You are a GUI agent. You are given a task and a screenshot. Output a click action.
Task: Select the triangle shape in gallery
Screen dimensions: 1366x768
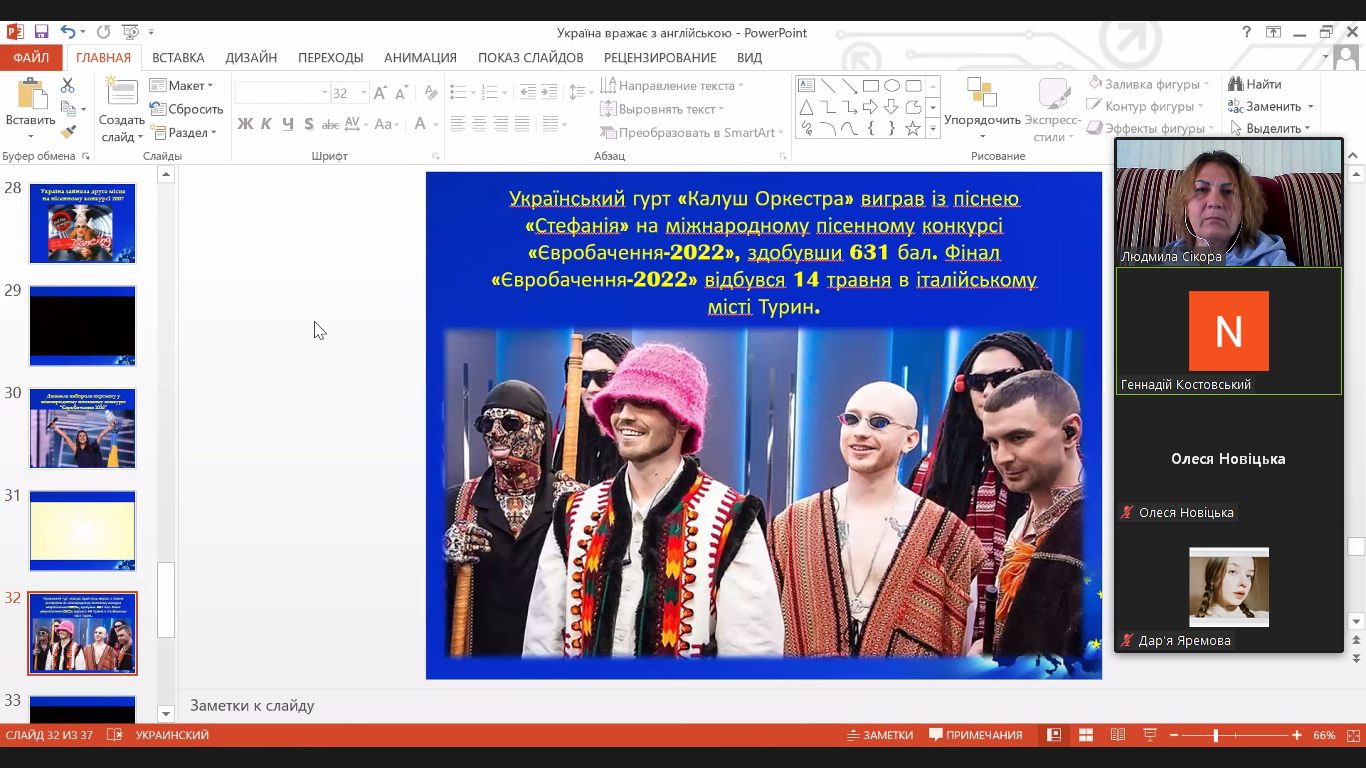(806, 107)
